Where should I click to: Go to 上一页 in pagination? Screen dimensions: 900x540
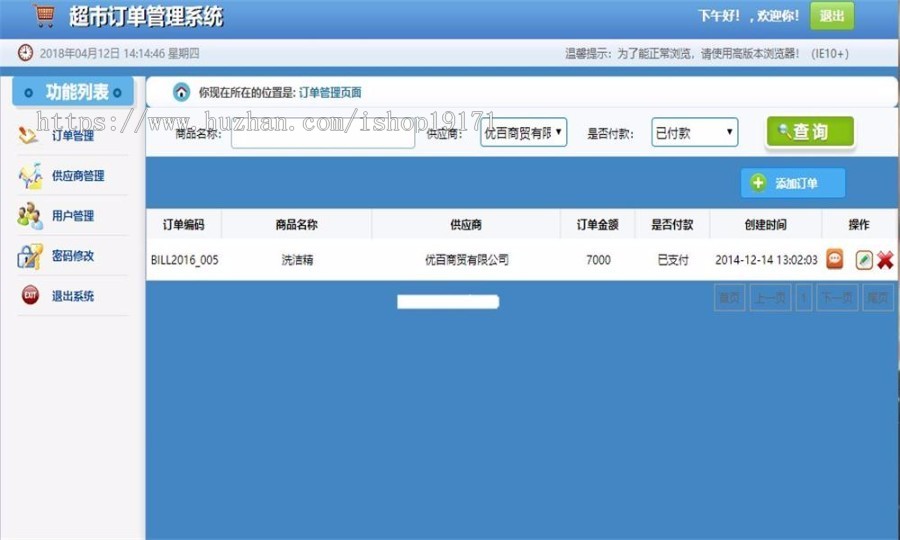click(x=770, y=297)
